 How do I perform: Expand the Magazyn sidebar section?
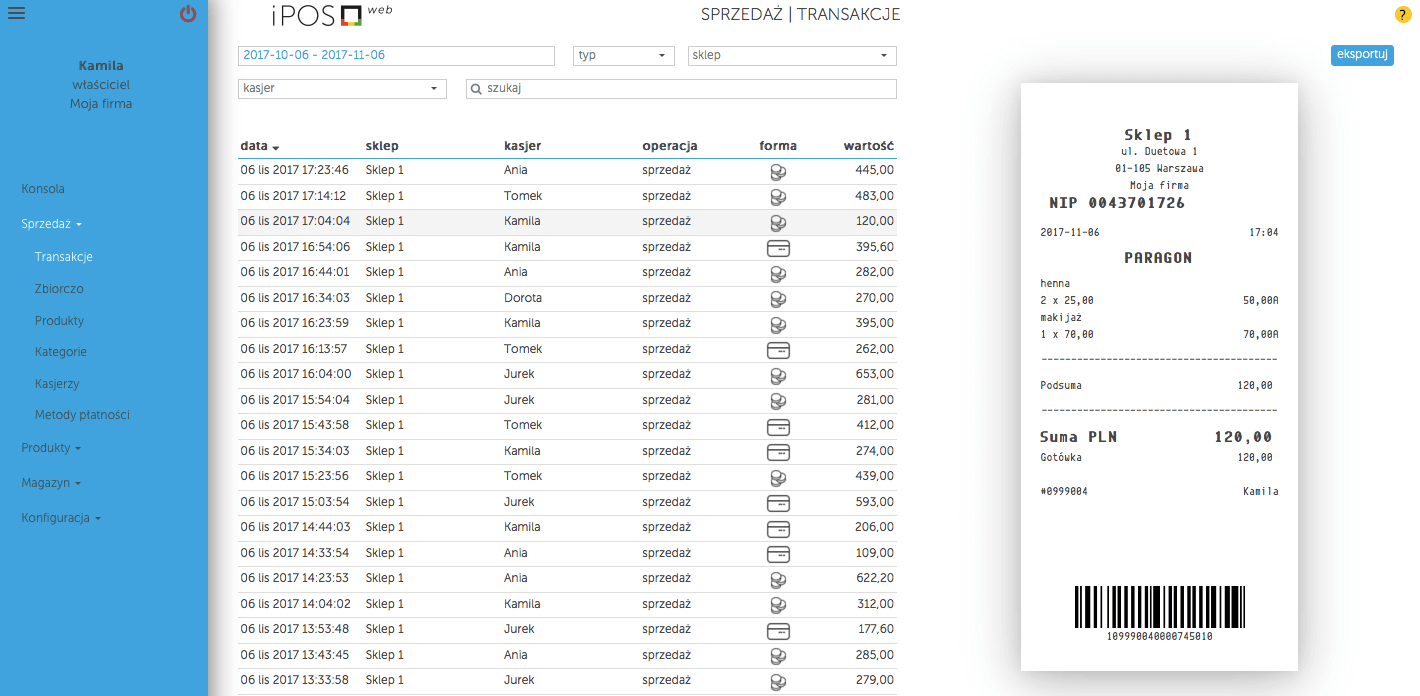coord(51,483)
